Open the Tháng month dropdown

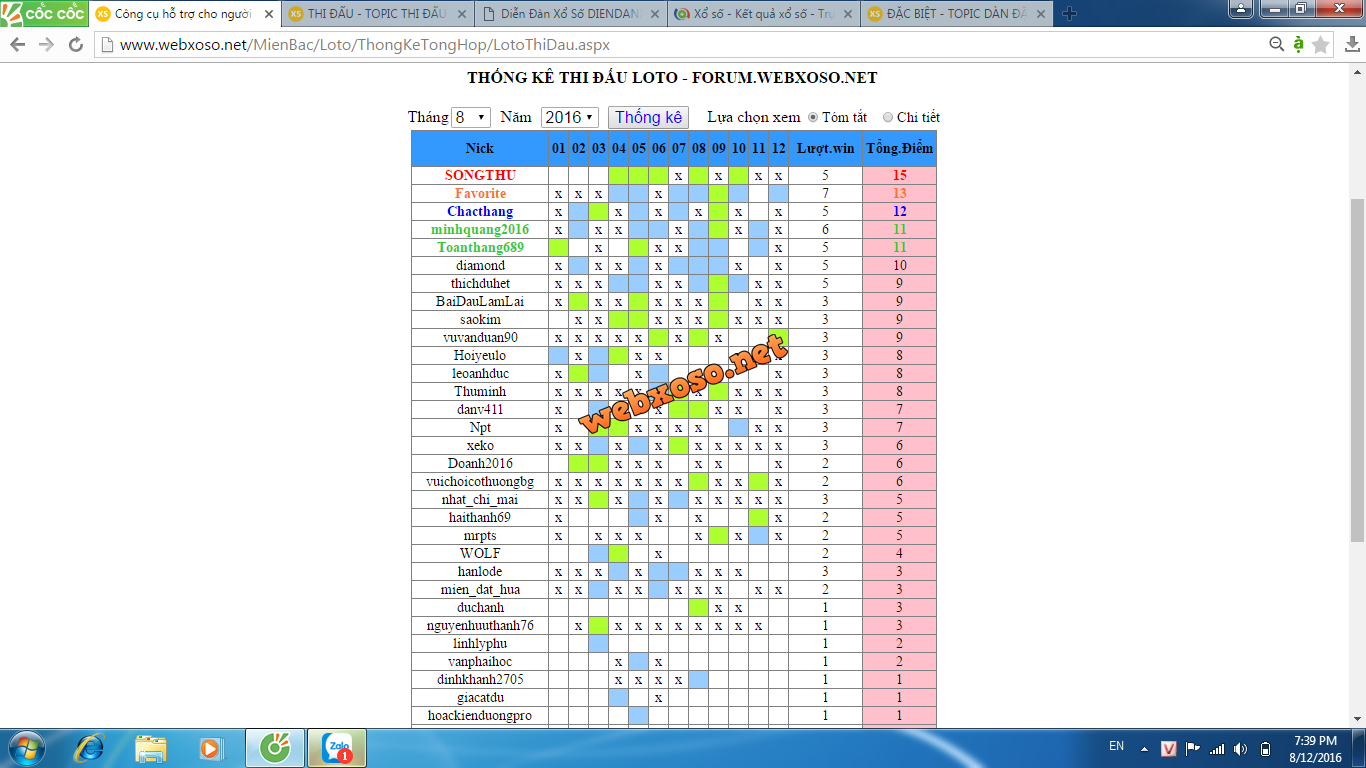tap(470, 117)
